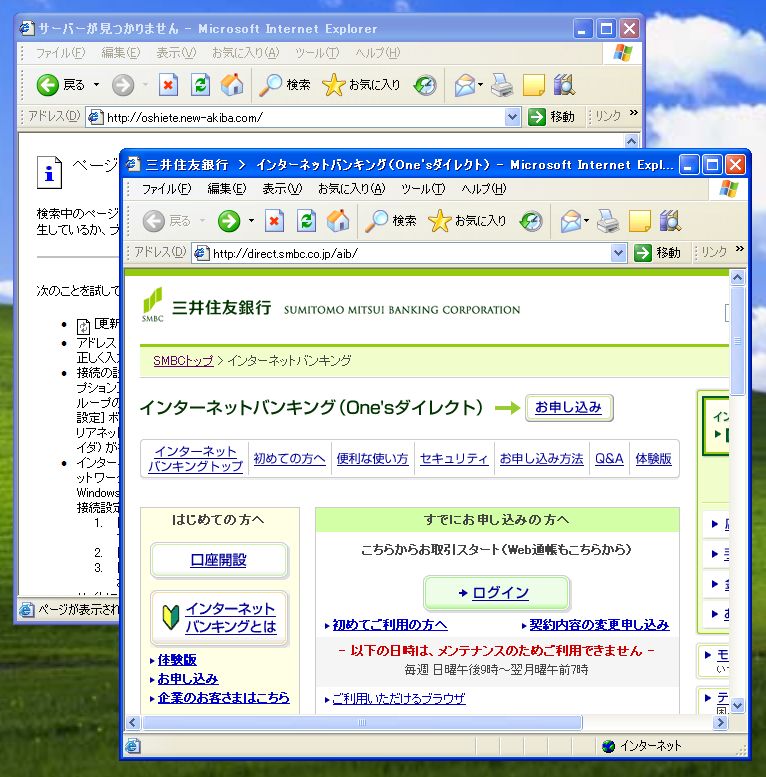Click Search (検索) magnifier in SMBC window

(377, 221)
